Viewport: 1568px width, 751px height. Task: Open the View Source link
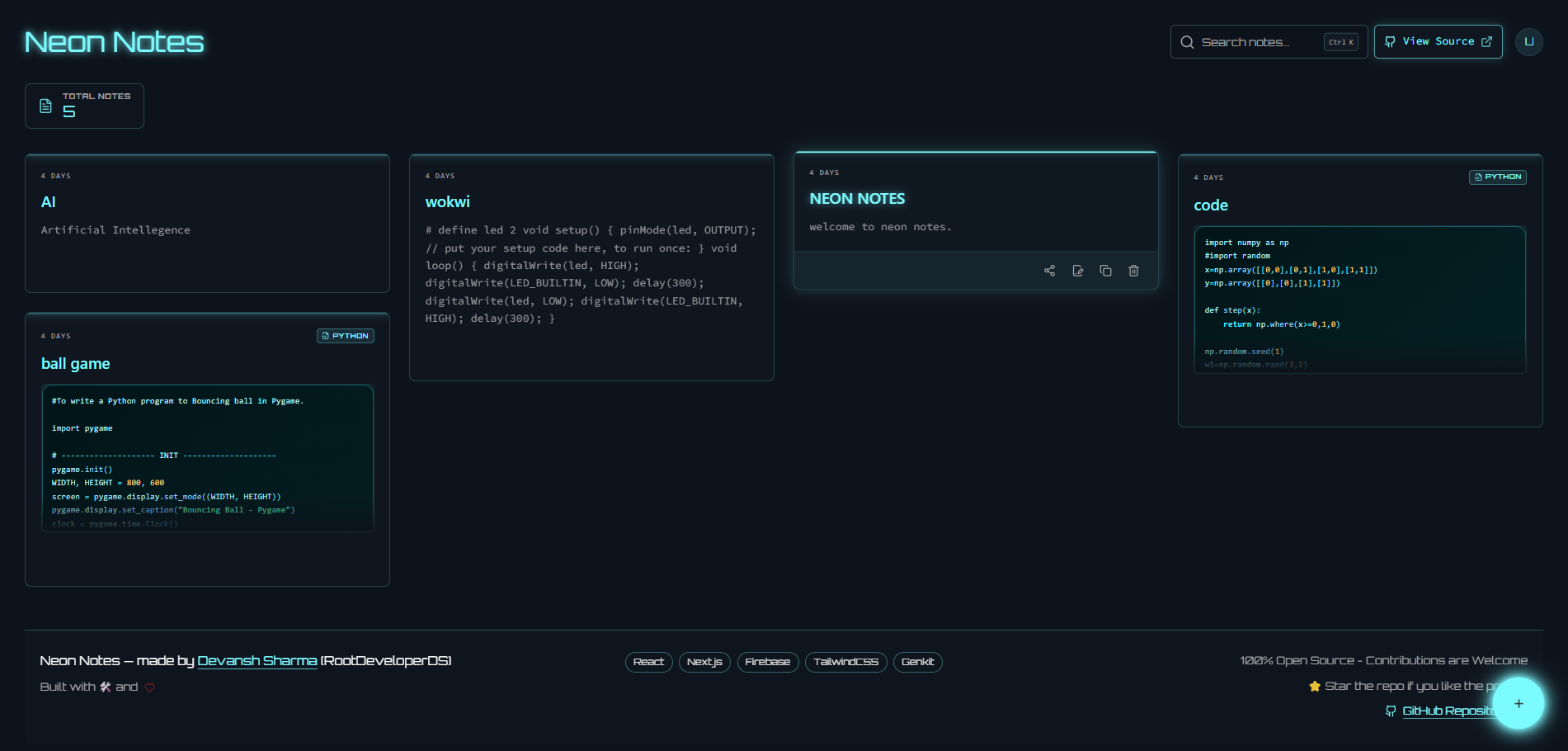(x=1438, y=41)
